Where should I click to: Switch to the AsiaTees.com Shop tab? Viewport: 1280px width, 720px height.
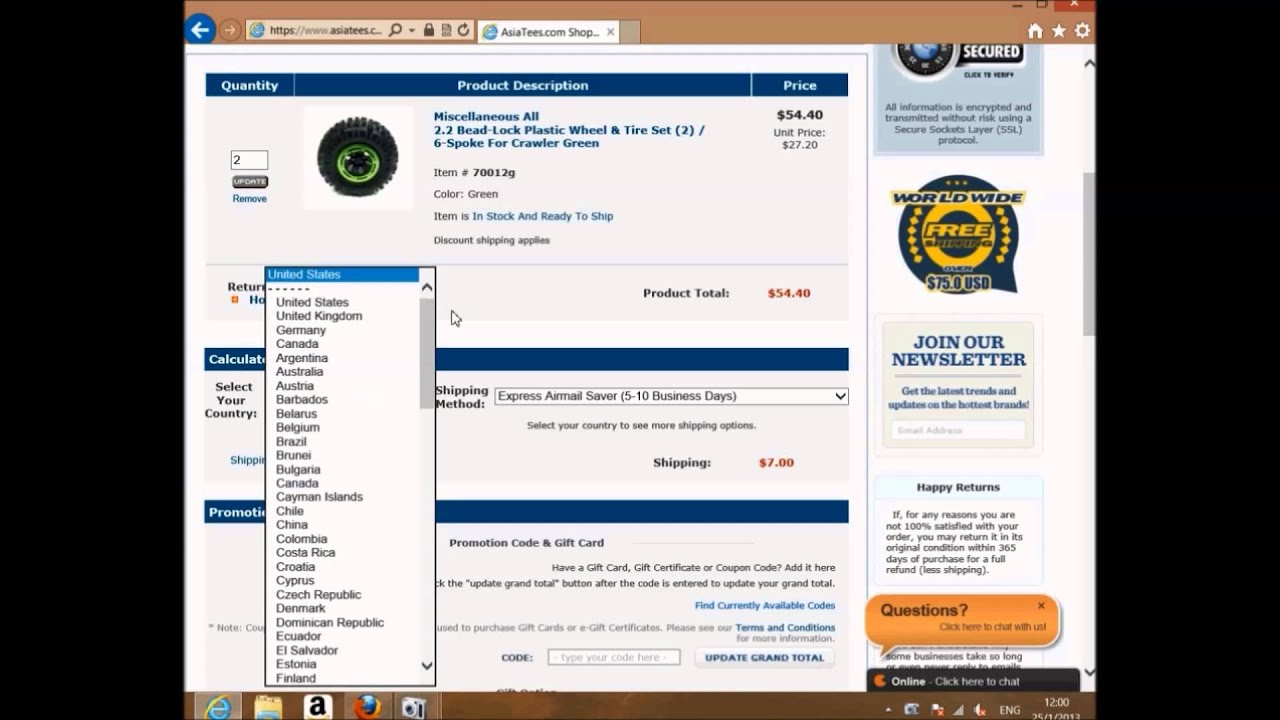click(548, 32)
